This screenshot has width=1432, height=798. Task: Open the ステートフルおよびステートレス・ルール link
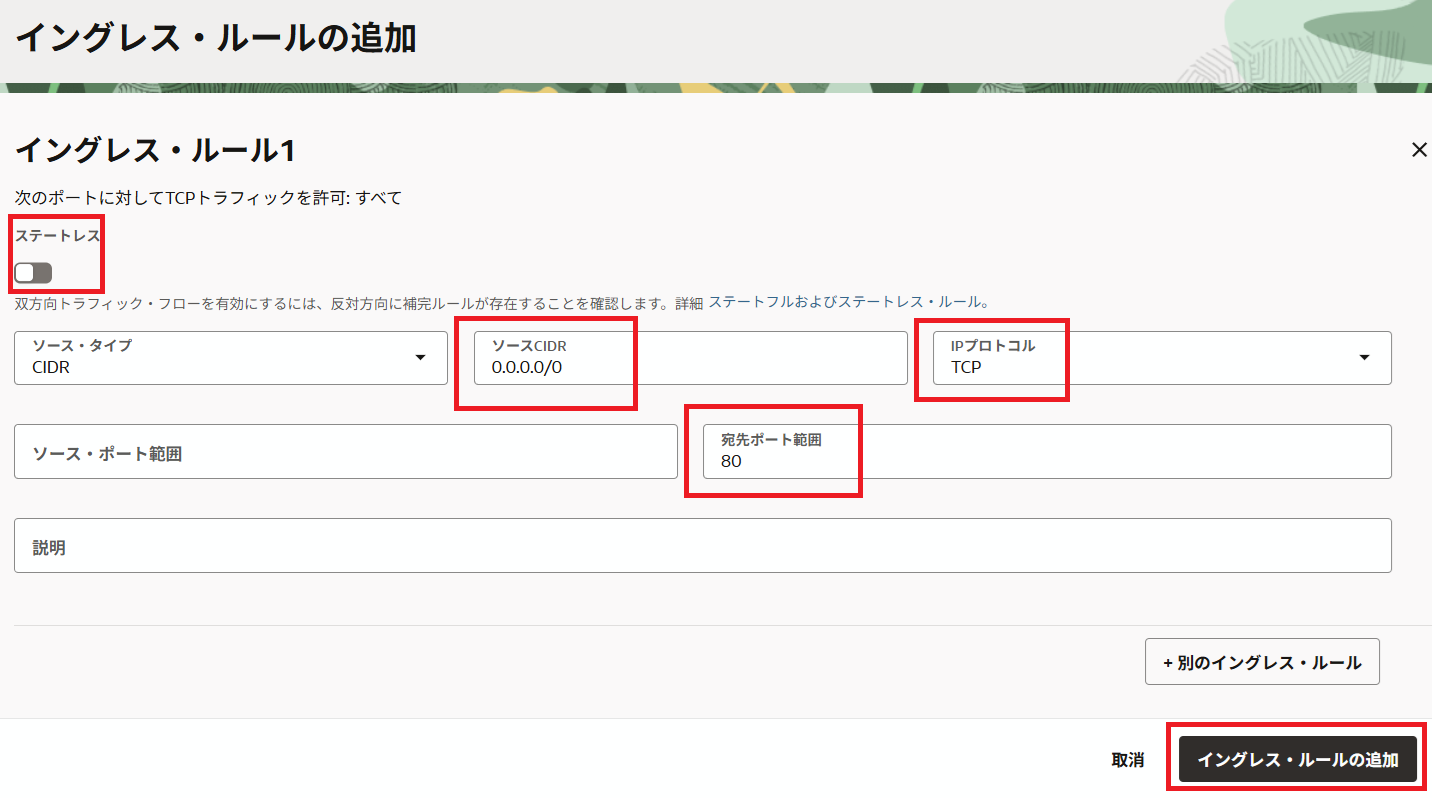[x=848, y=302]
